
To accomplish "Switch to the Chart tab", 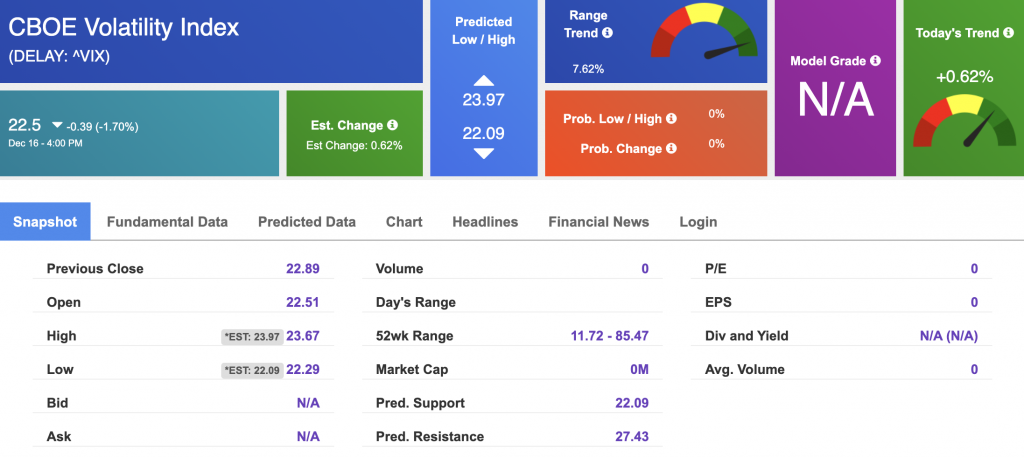I will [x=404, y=221].
